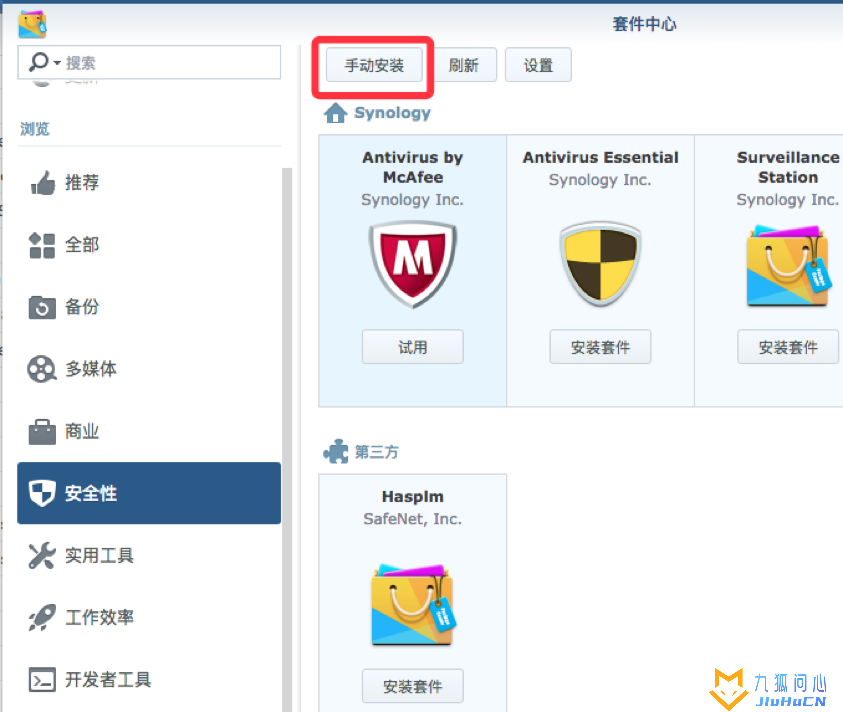The image size is (843, 712).
Task: Select the 商业 briefcase icon
Action: pos(42,431)
